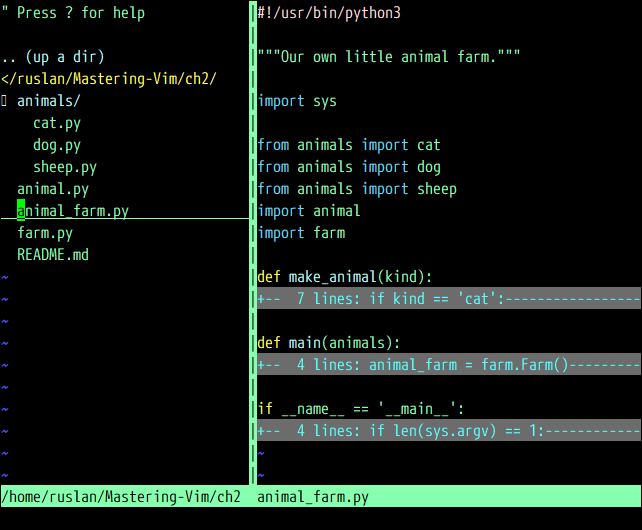
Task: Go up a directory
Action: click(52, 57)
